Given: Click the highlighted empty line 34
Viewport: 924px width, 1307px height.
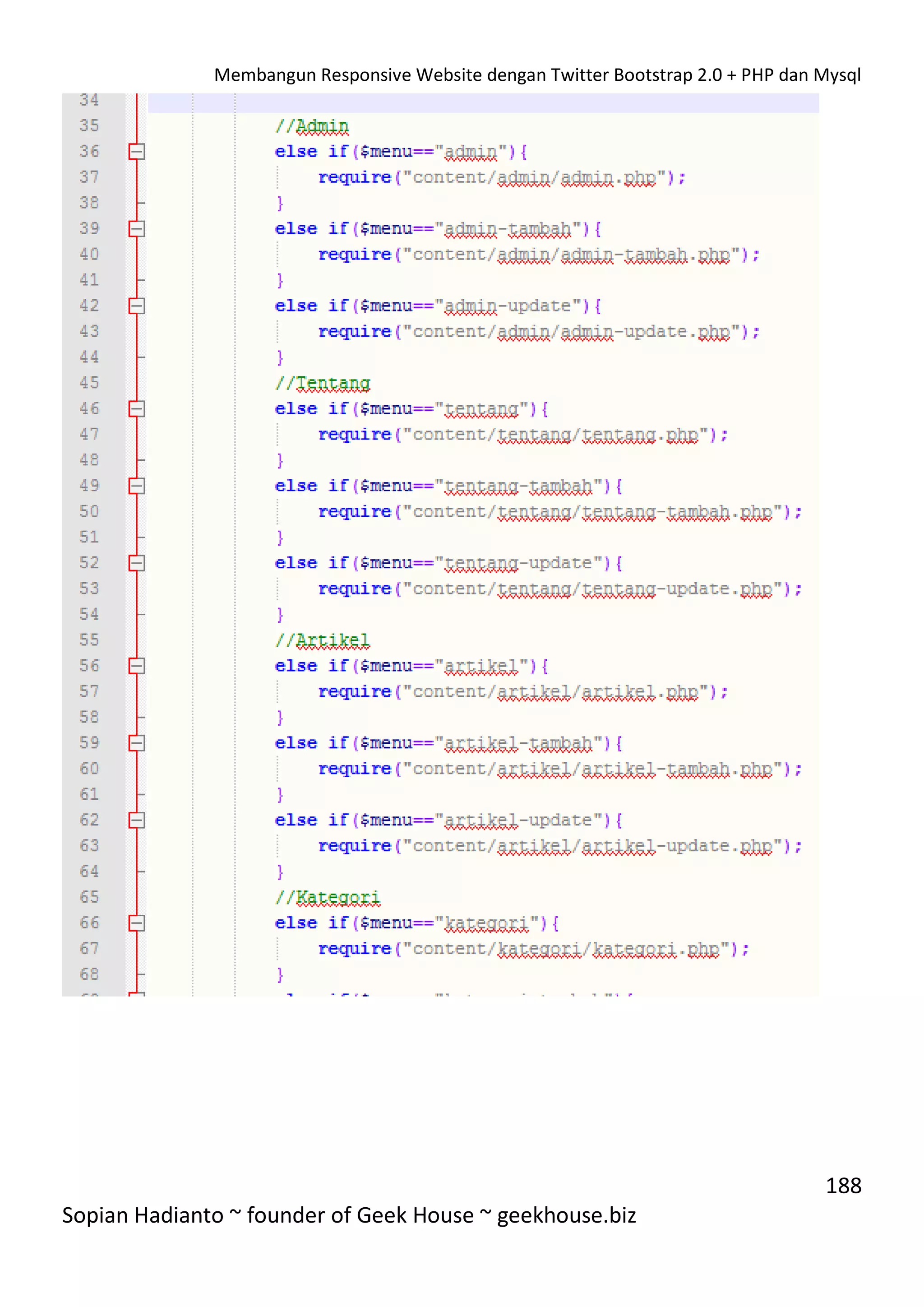Looking at the screenshot, I should (484, 102).
